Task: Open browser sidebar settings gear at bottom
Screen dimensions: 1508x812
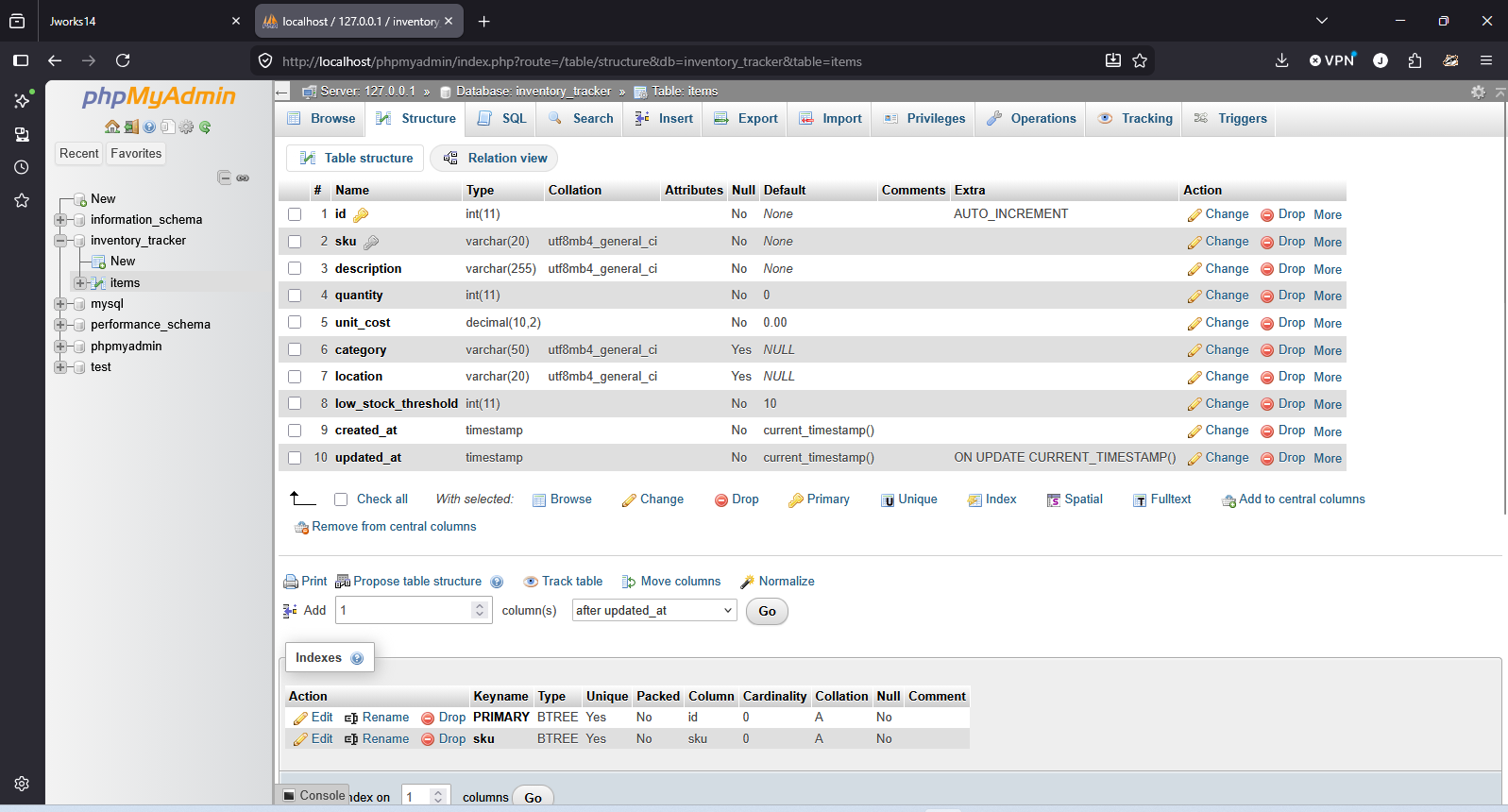Action: coord(22,784)
